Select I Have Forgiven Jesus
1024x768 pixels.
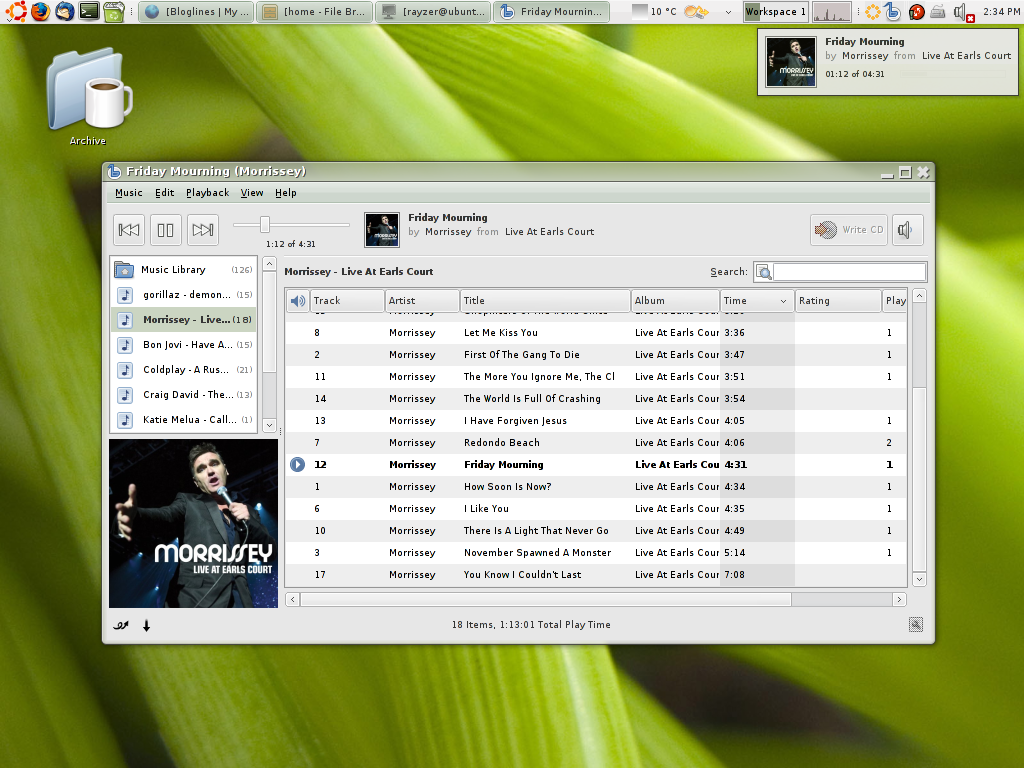[x=596, y=421]
